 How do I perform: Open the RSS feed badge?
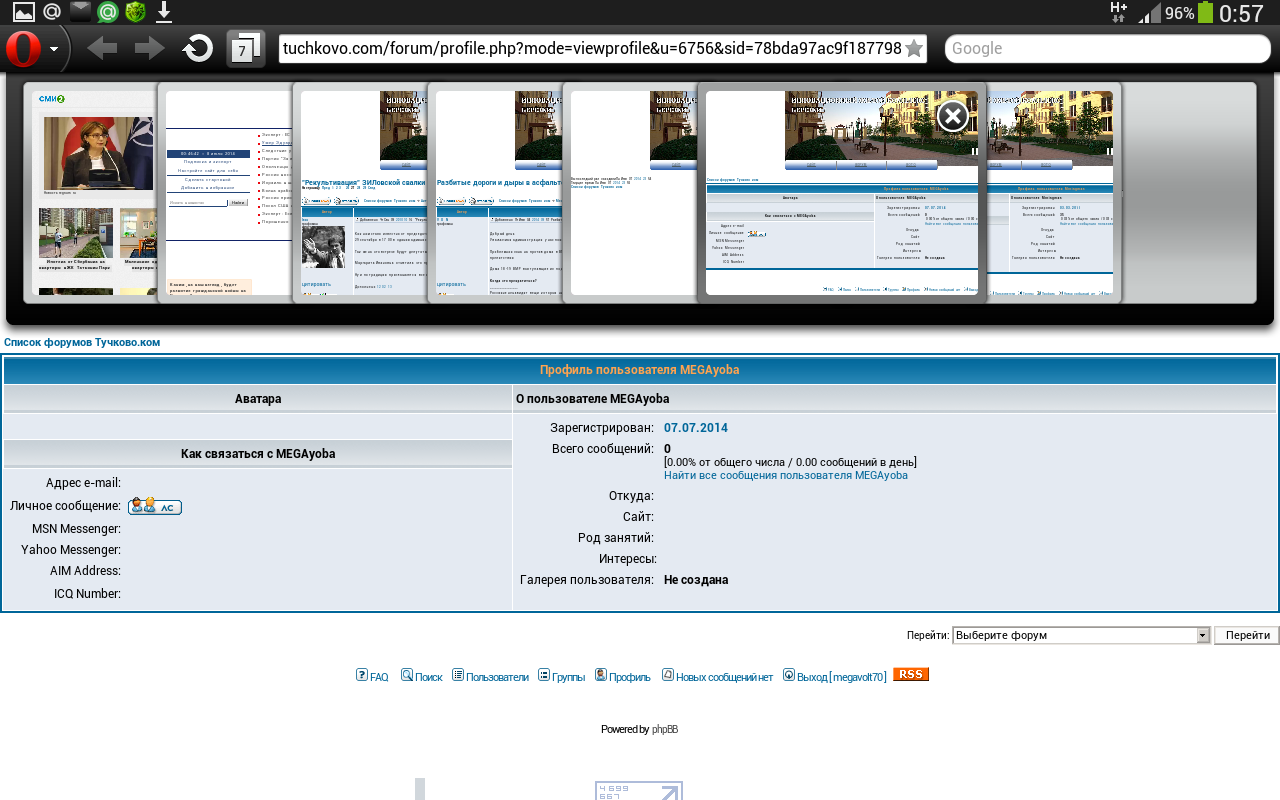[x=911, y=674]
